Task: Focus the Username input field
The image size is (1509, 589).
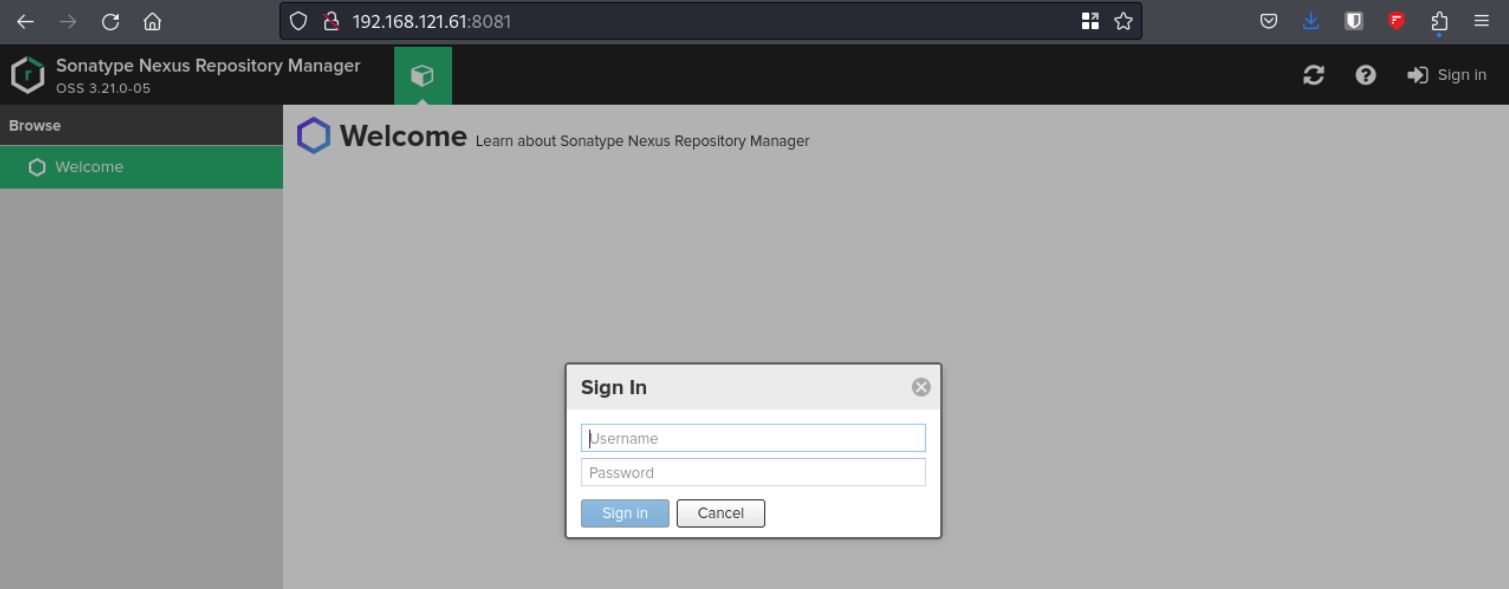Action: click(x=753, y=438)
